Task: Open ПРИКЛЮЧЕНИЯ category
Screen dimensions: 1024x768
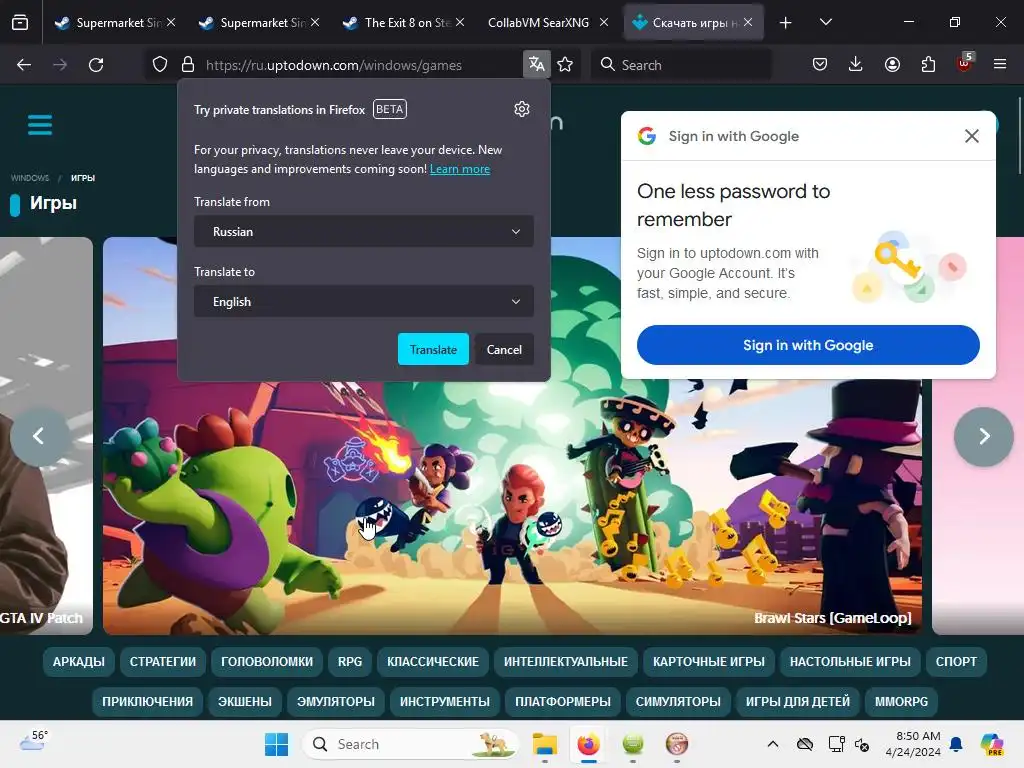Action: point(148,701)
